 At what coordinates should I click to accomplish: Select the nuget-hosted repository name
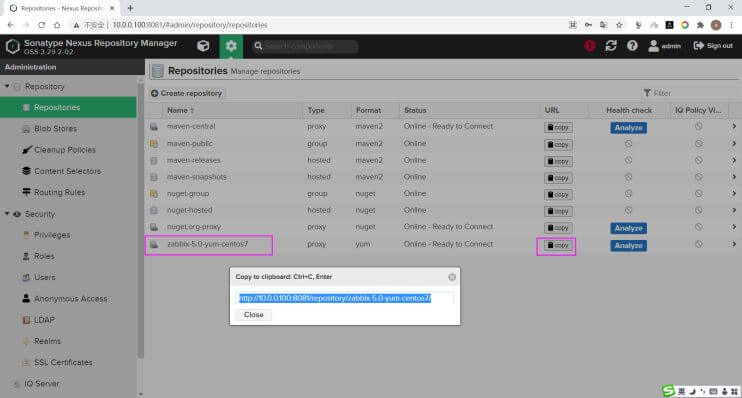pyautogui.click(x=189, y=210)
